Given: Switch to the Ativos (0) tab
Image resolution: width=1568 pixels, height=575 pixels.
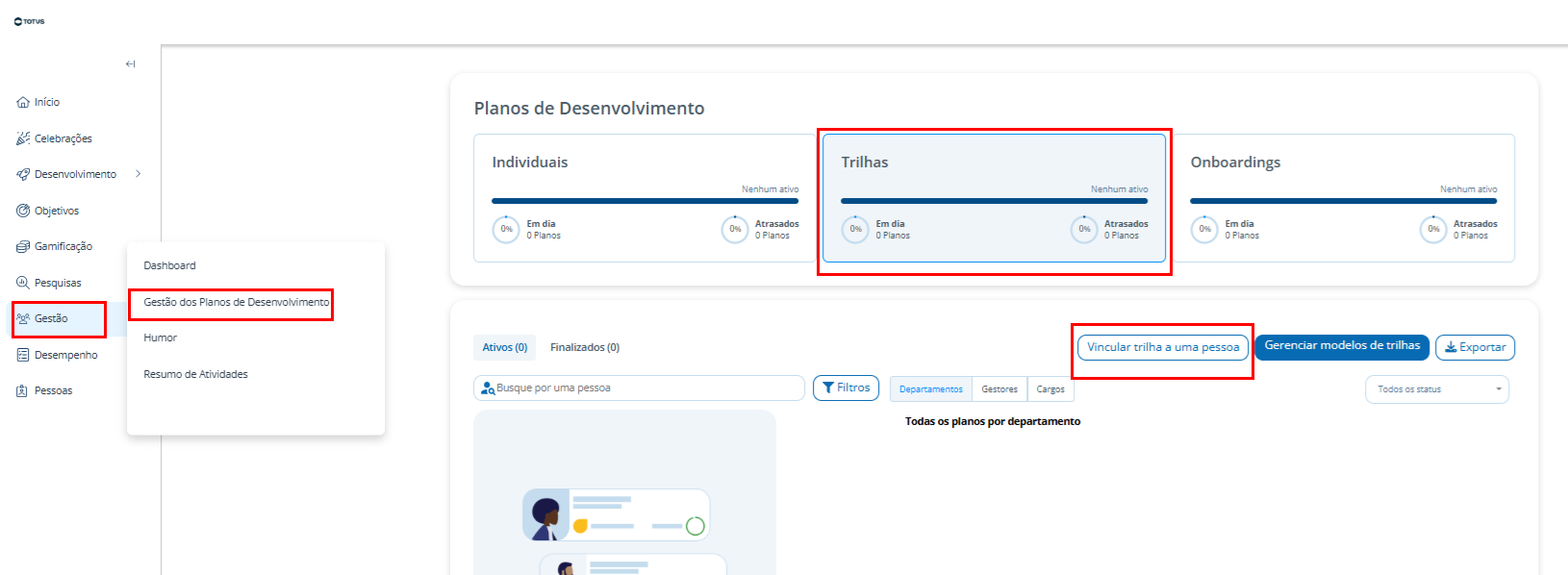Looking at the screenshot, I should (x=505, y=347).
